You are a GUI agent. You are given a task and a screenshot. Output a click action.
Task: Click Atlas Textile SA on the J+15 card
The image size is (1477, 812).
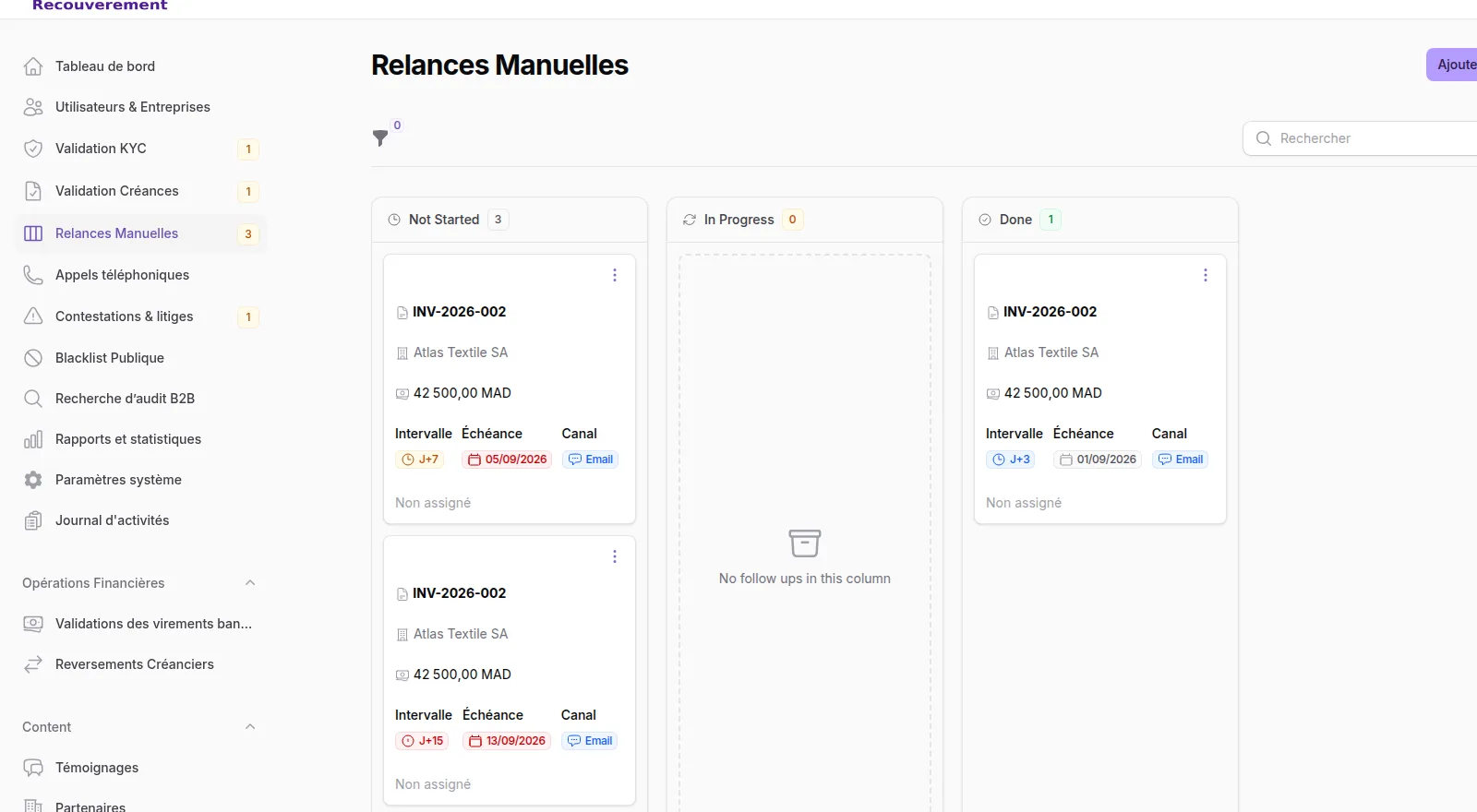(x=461, y=634)
